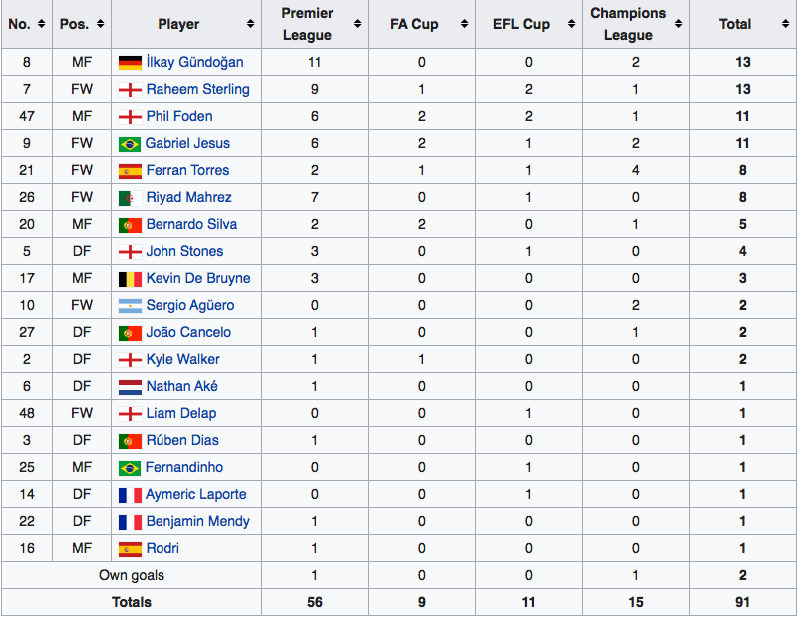Click the Total column sort arrows
The height and width of the screenshot is (618, 800).
coord(786,24)
